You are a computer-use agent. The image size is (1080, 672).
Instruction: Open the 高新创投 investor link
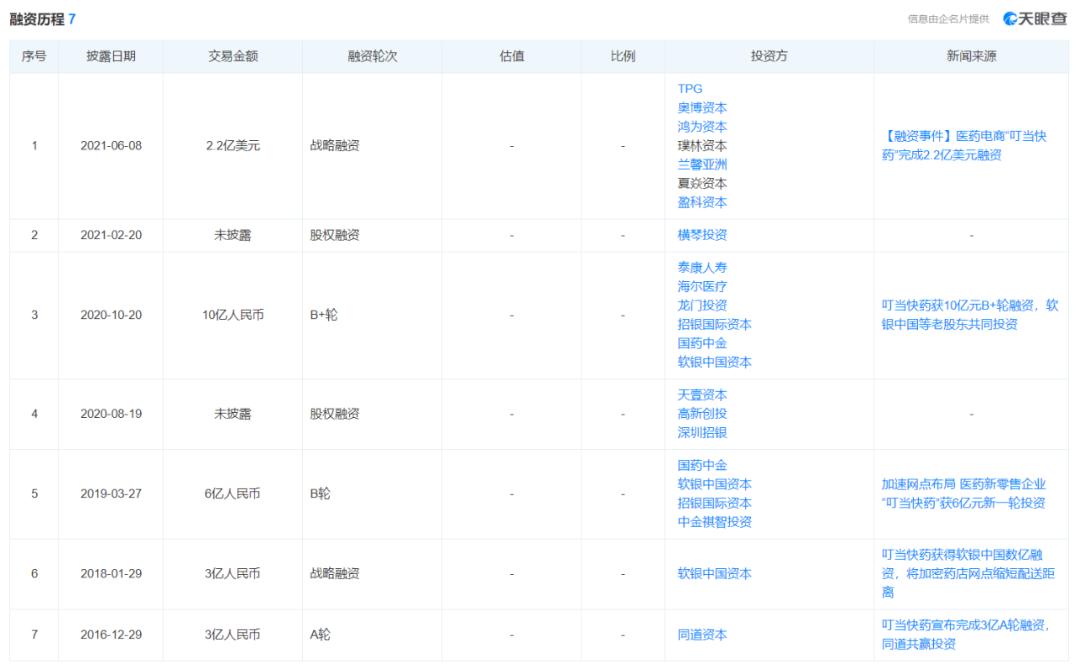click(702, 414)
